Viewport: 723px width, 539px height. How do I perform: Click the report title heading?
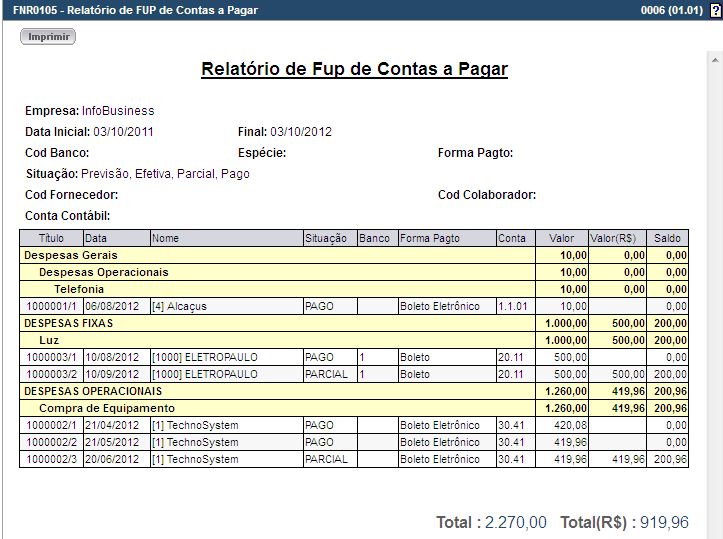coord(354,69)
